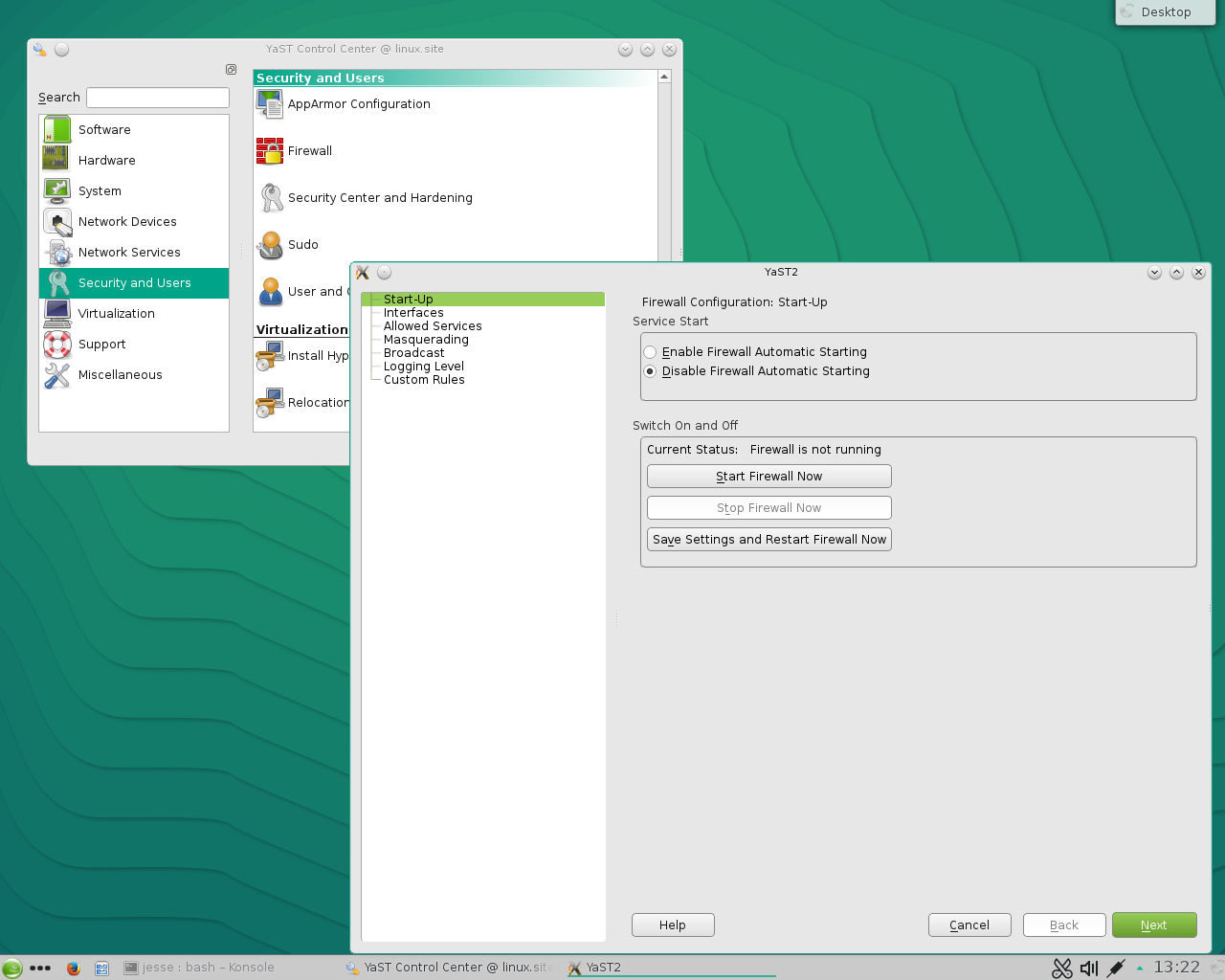Select Virtualization label in category list
This screenshot has height=980, width=1225.
click(116, 313)
